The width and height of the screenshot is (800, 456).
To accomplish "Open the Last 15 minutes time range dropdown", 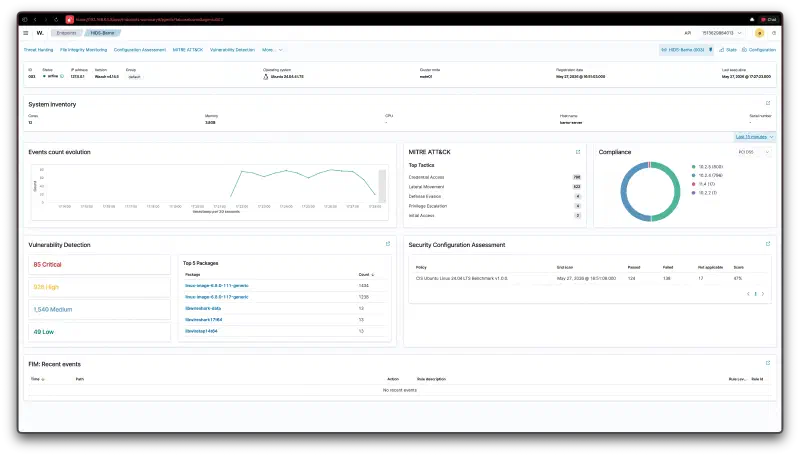I will pos(754,137).
